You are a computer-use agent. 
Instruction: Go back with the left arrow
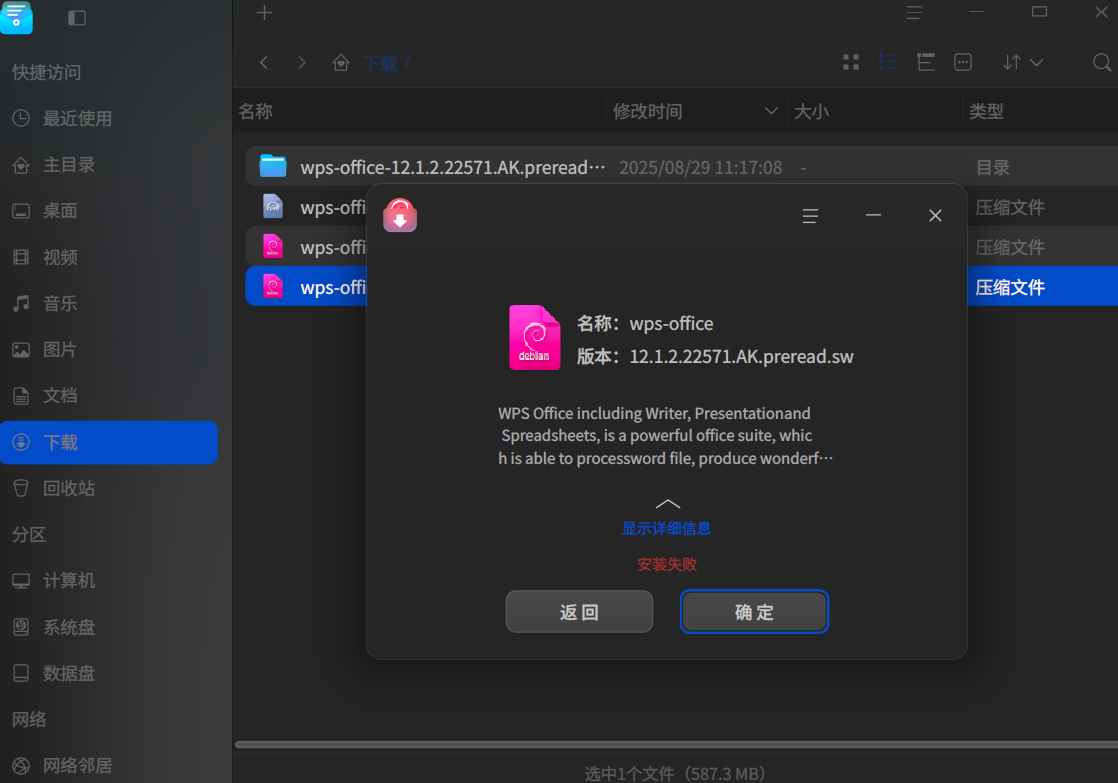[x=264, y=63]
